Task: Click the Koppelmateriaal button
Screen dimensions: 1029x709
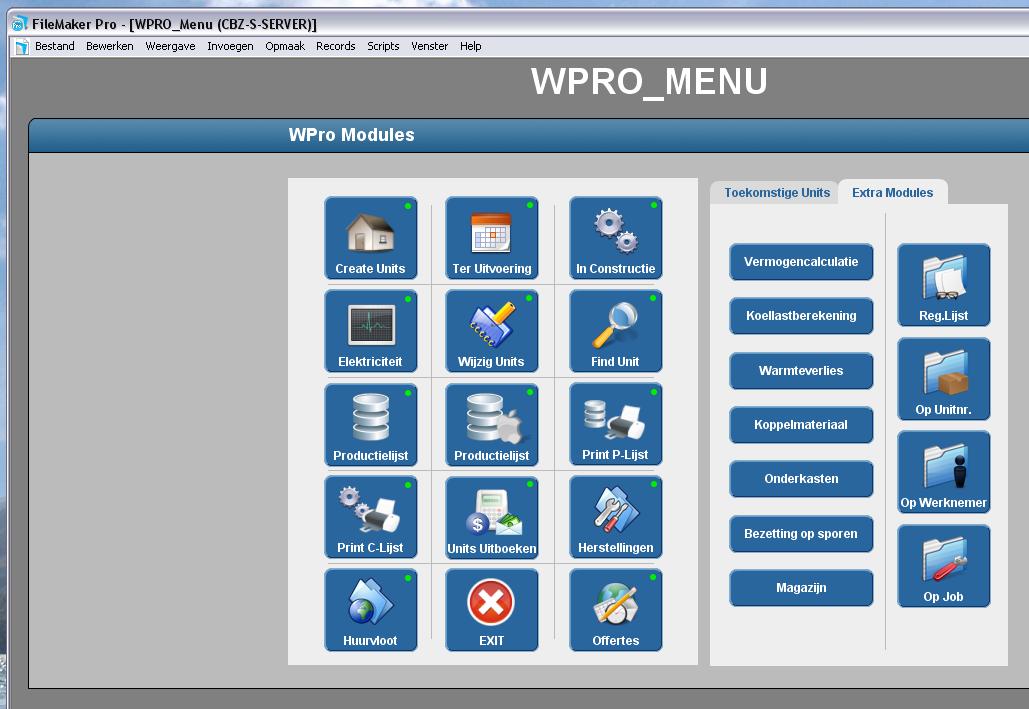Action: 801,425
